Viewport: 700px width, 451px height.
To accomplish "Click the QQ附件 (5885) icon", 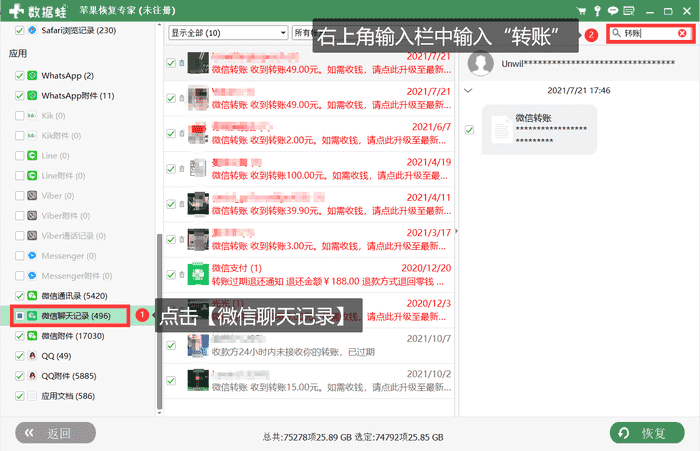I will (x=32, y=376).
